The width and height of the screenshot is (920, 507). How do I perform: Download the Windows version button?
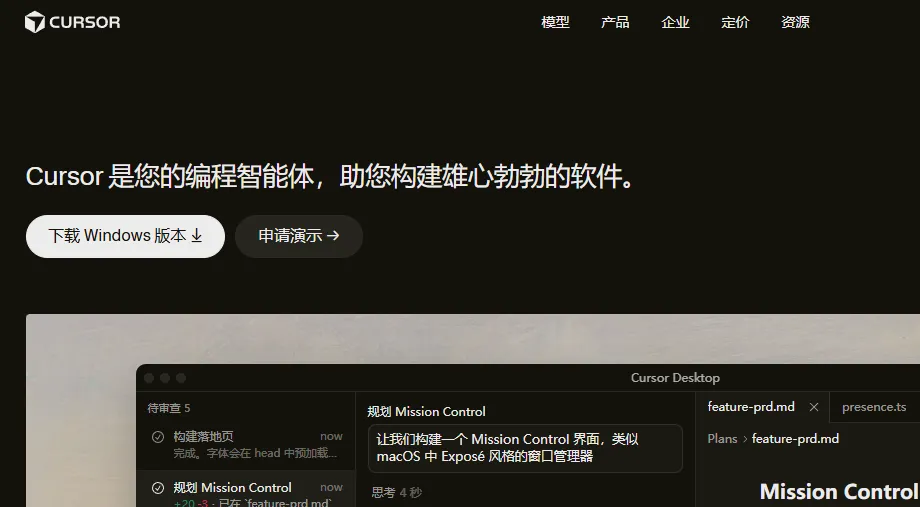(x=126, y=236)
